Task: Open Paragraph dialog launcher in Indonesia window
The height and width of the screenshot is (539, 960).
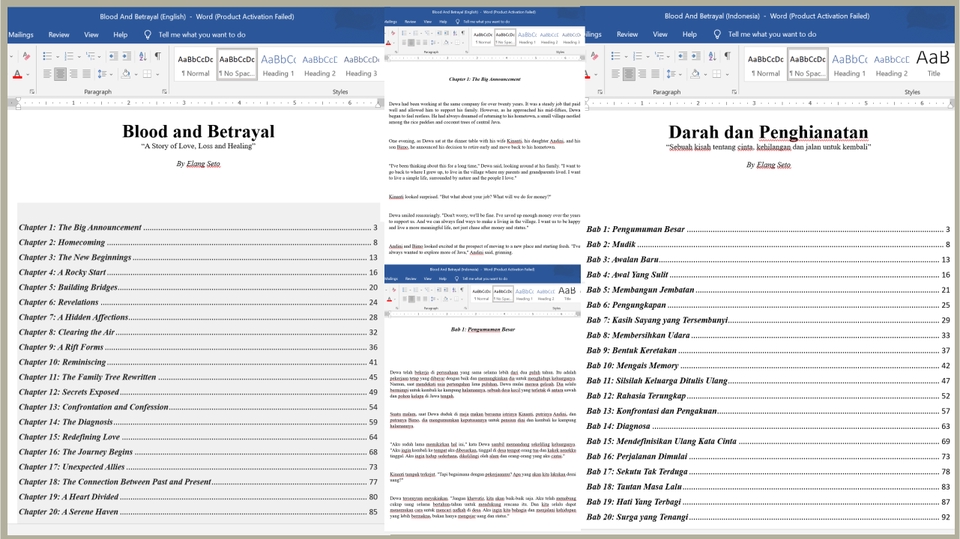Action: 734,92
